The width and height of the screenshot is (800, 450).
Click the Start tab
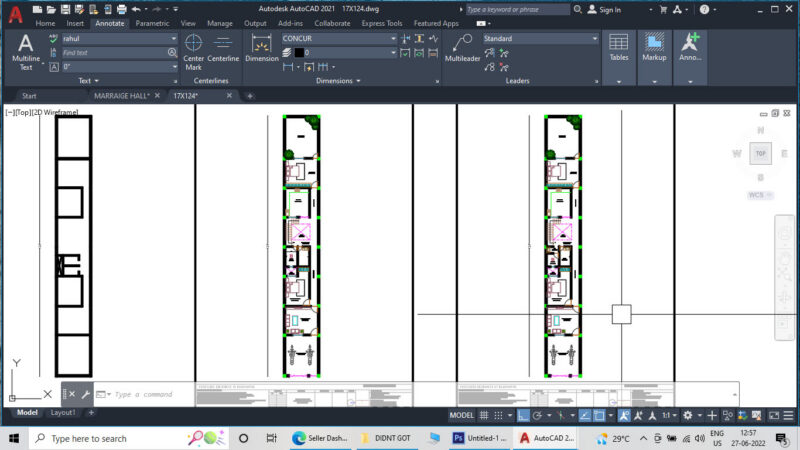29,95
